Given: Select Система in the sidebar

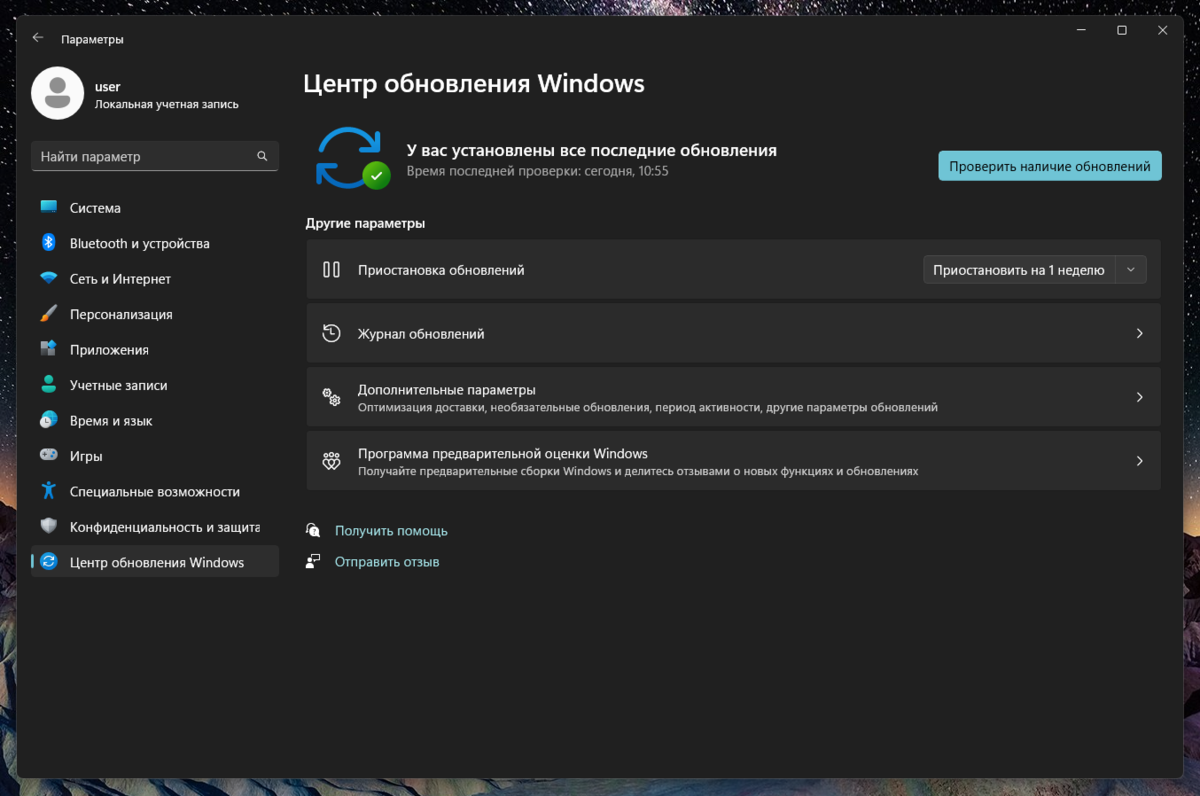Looking at the screenshot, I should [155, 208].
